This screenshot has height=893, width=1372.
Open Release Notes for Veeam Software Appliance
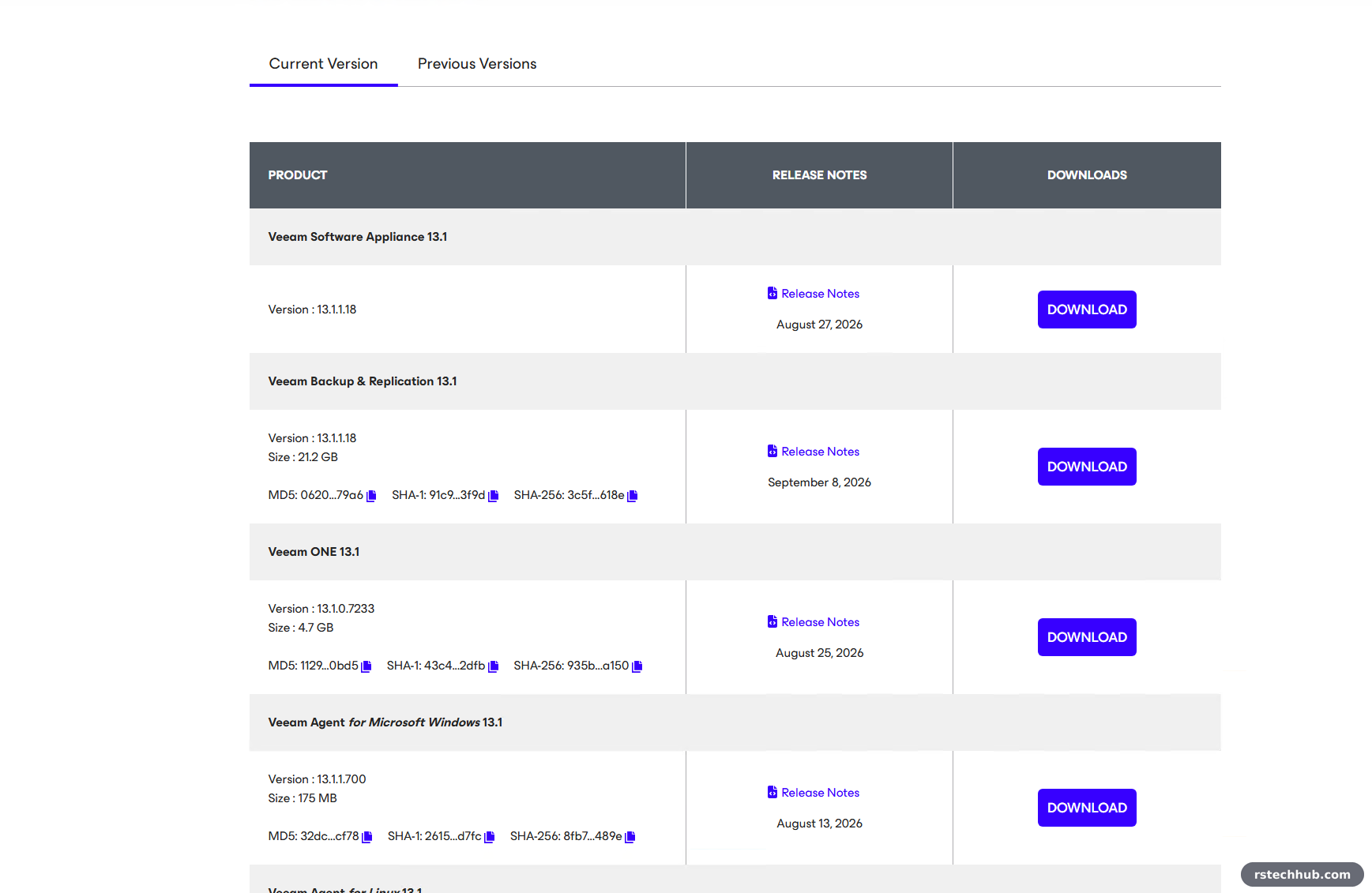(x=814, y=294)
